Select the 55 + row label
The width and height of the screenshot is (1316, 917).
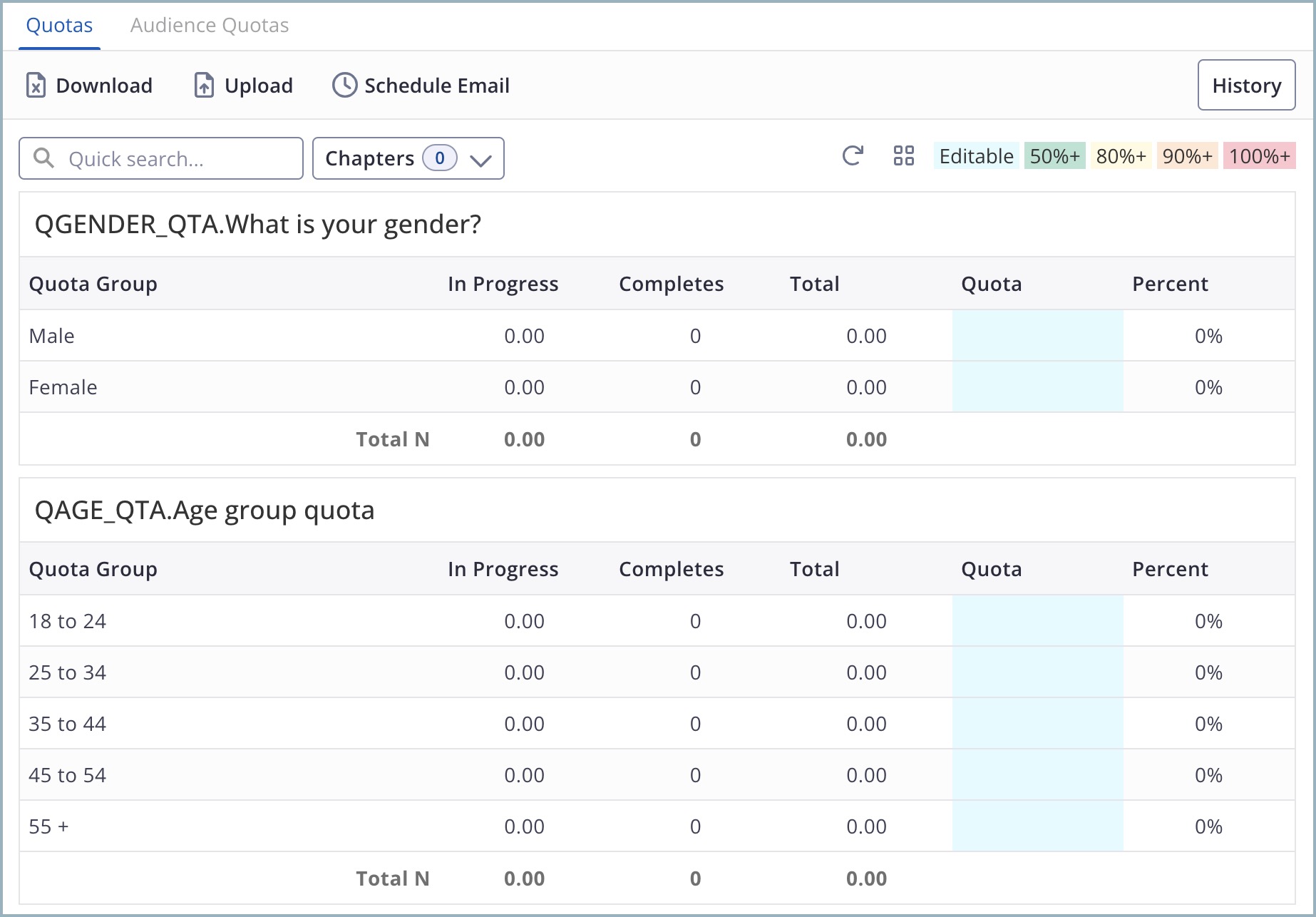49,826
